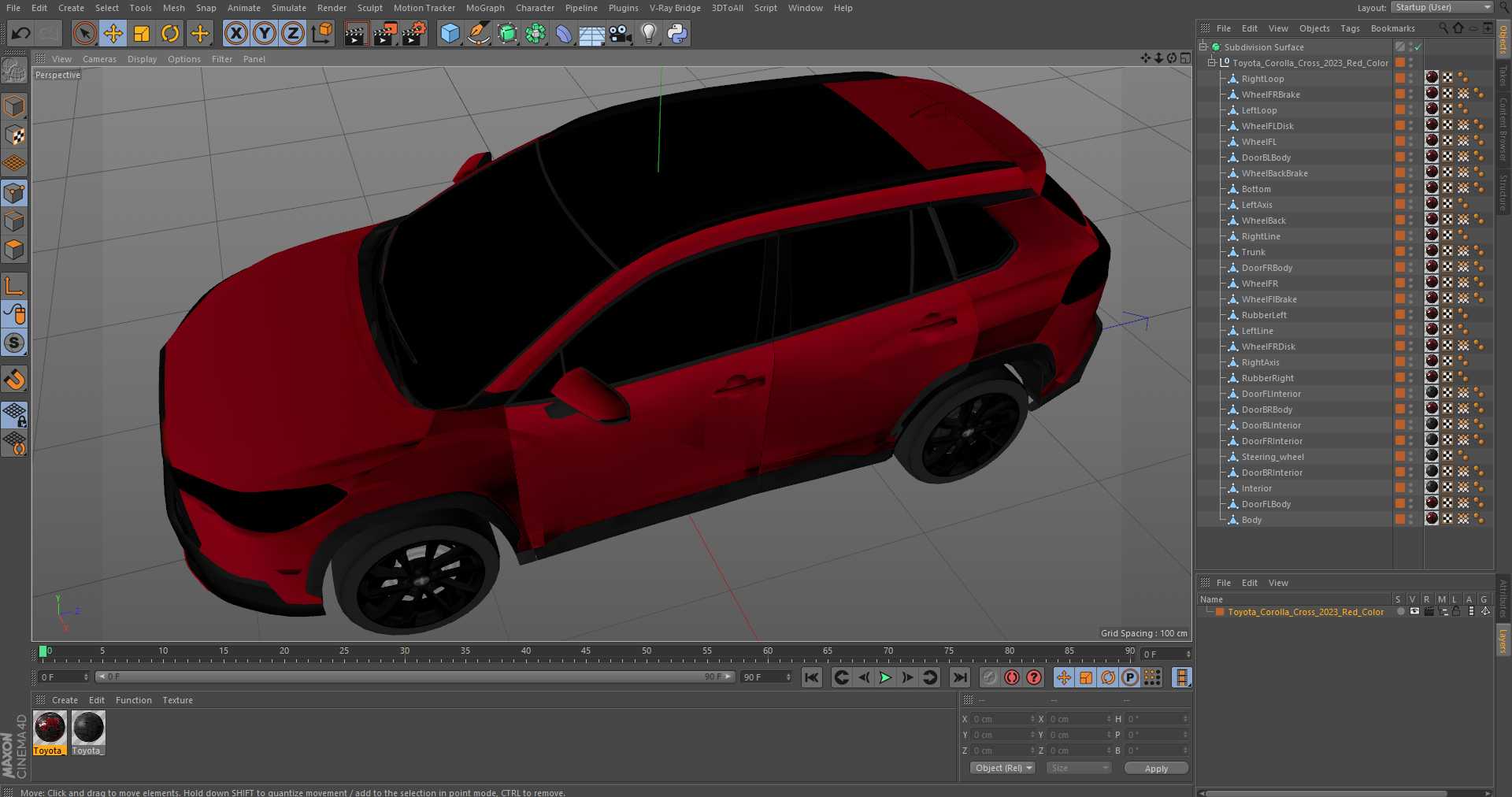Select DoorFLBody object in tree

[x=1266, y=504]
